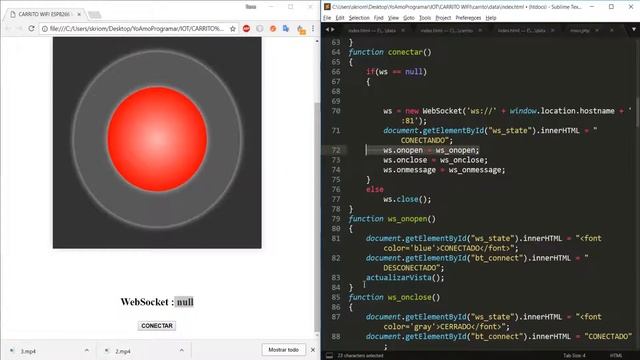Change the HTML syntax in status bar
The image size is (640, 360).
[616, 356]
